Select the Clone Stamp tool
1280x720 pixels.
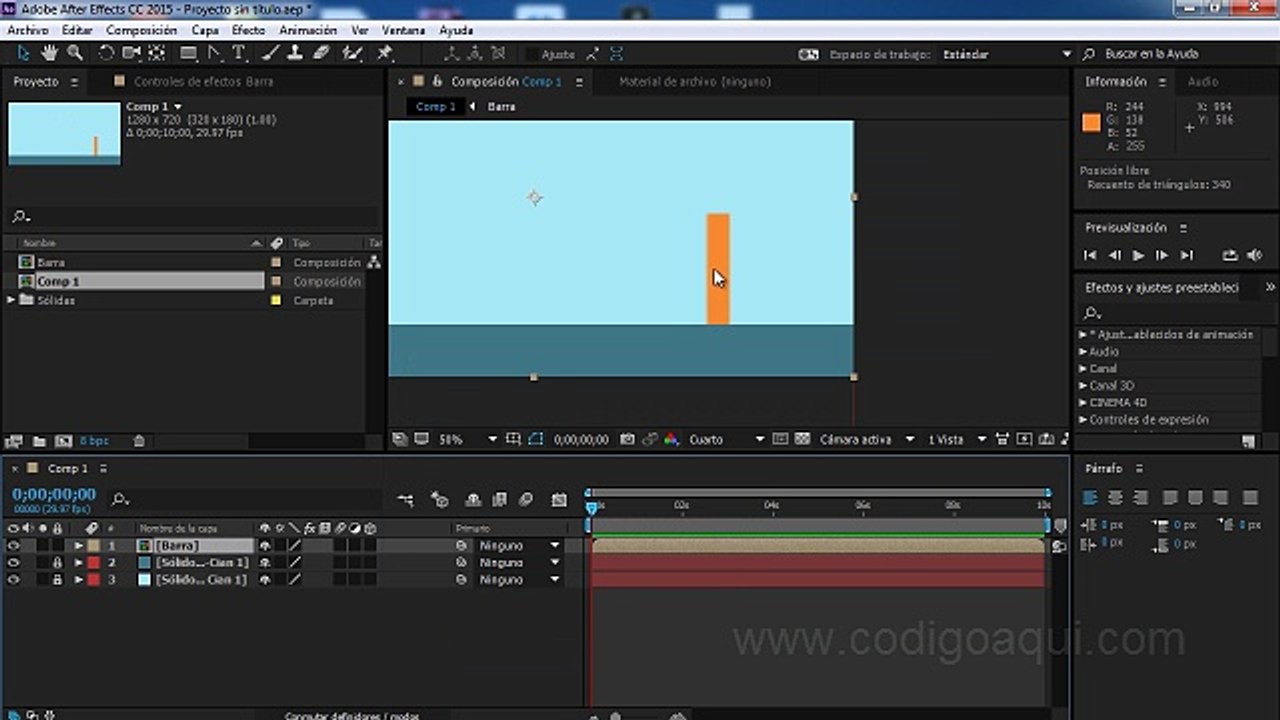coord(295,53)
